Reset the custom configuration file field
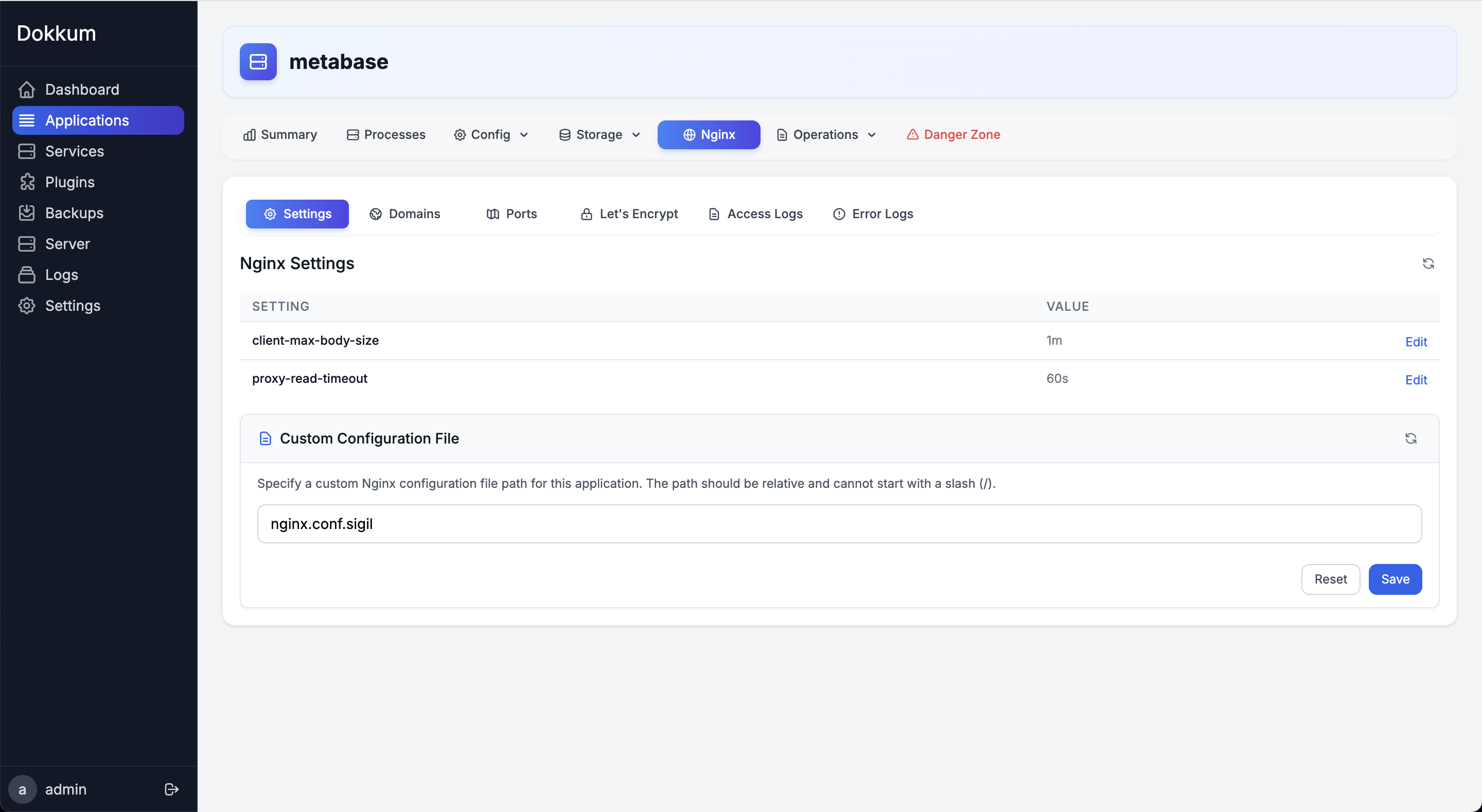Viewport: 1482px width, 812px height. coord(1331,579)
